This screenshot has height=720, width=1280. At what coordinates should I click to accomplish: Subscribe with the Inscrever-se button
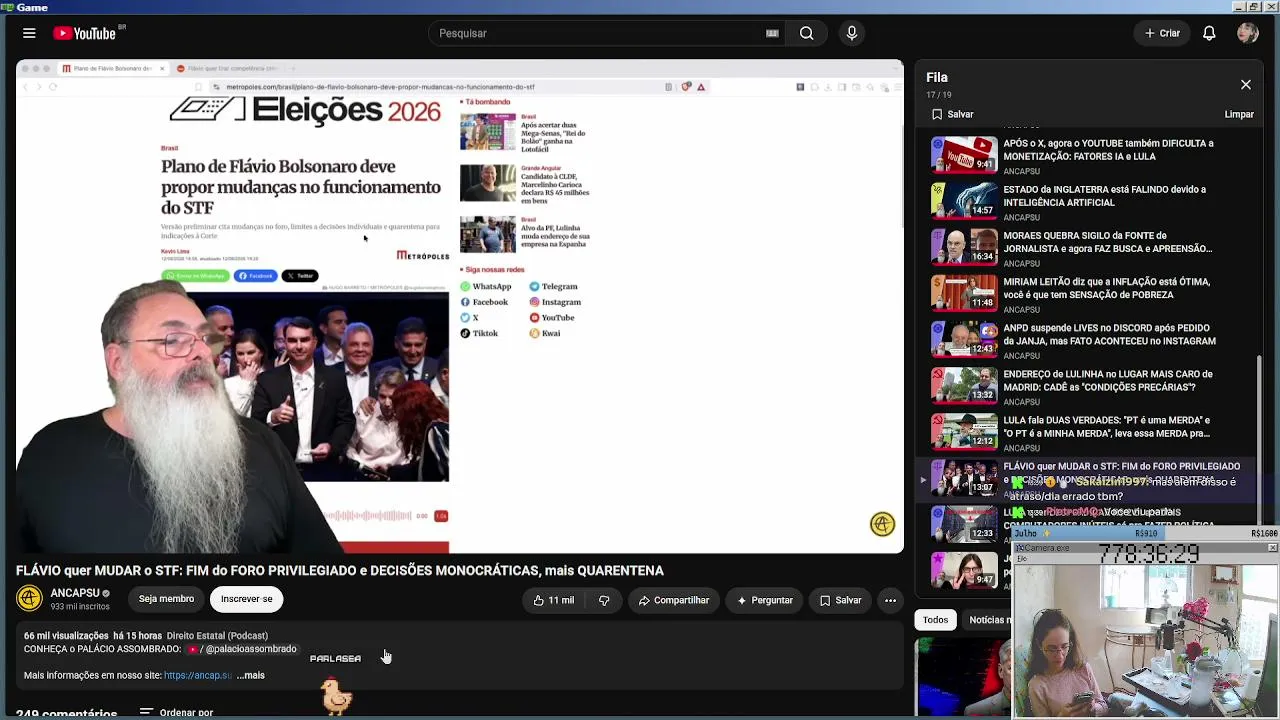246,599
